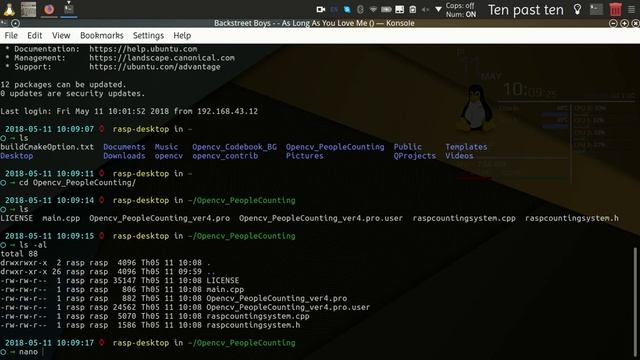Viewport: 640px width, 360px height.
Task: Click the Konsole vertical scrollbar handle
Action: click(x=635, y=301)
